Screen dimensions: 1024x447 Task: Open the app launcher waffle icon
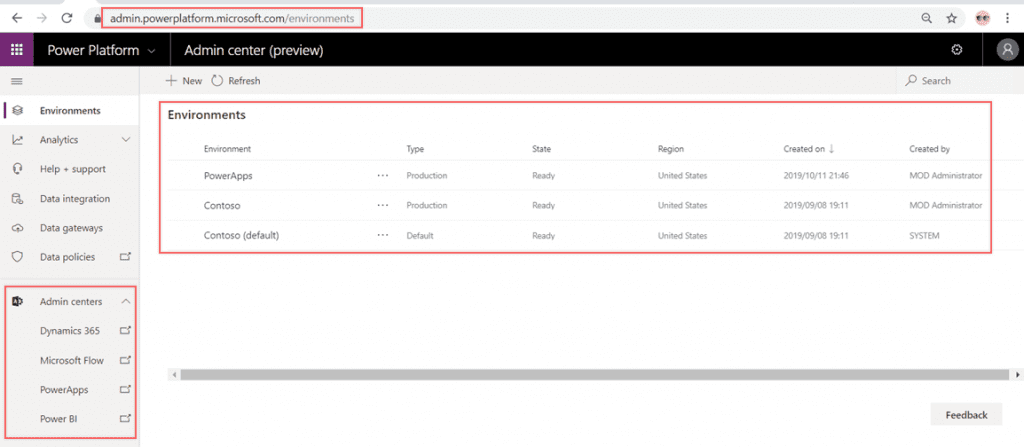point(17,50)
